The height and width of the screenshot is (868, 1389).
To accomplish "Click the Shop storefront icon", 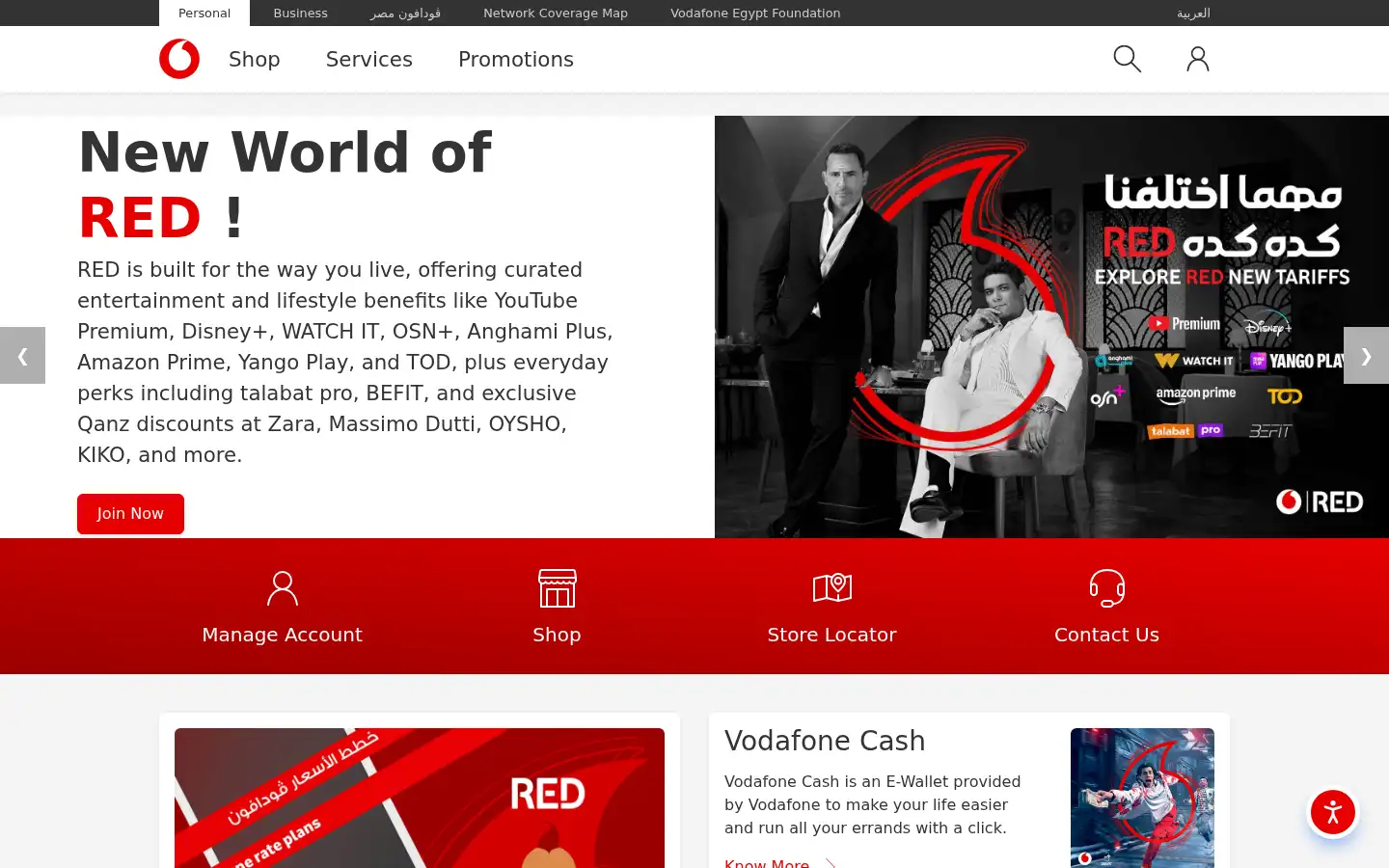I will click(x=558, y=588).
